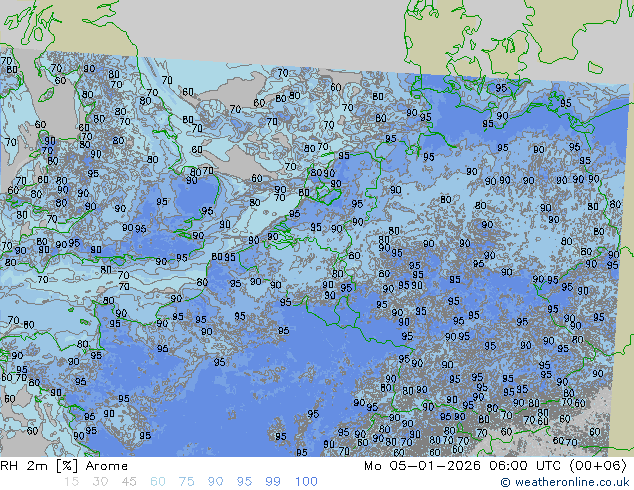Select the 99 value in the colour legend
634x490 pixels.
273,482
